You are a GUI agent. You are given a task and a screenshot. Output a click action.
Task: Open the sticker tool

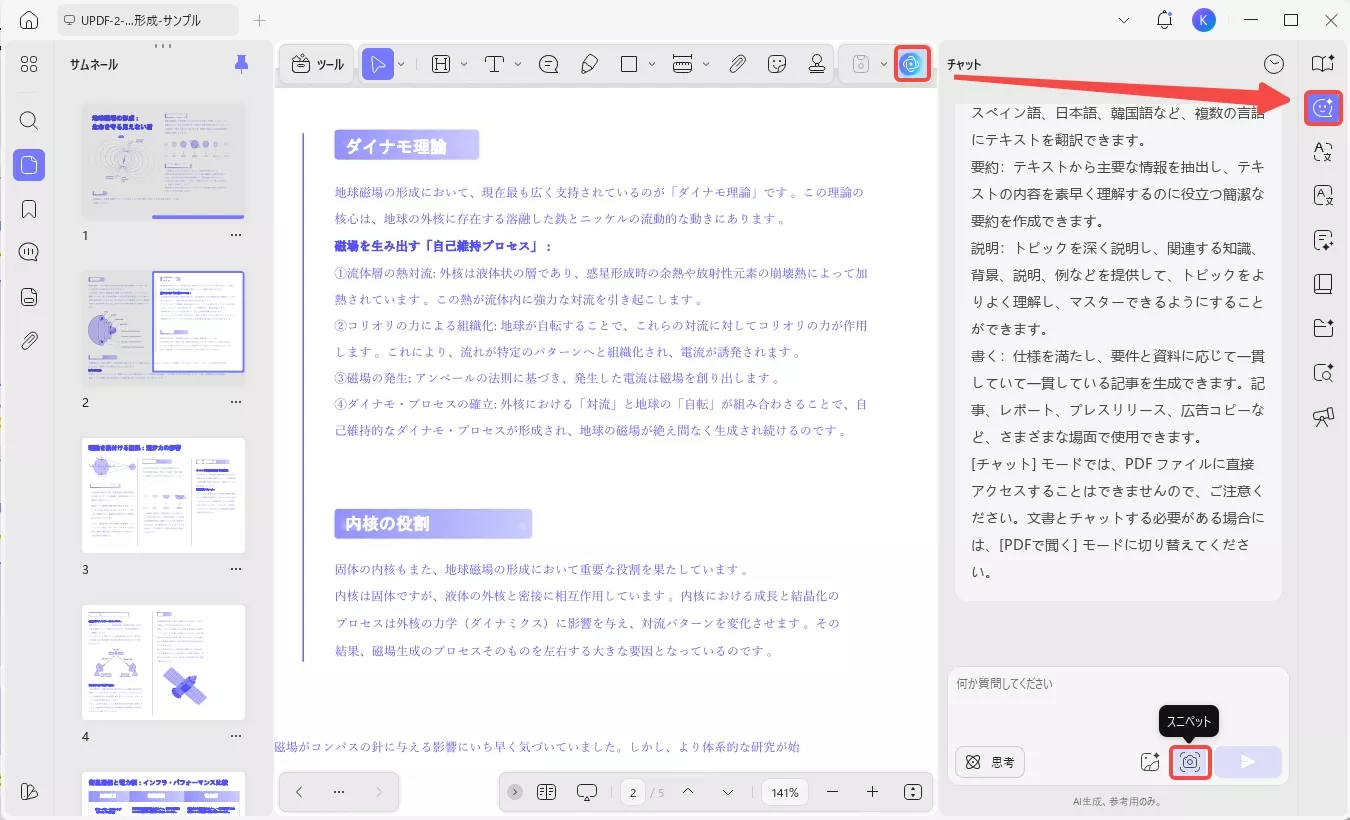point(778,63)
